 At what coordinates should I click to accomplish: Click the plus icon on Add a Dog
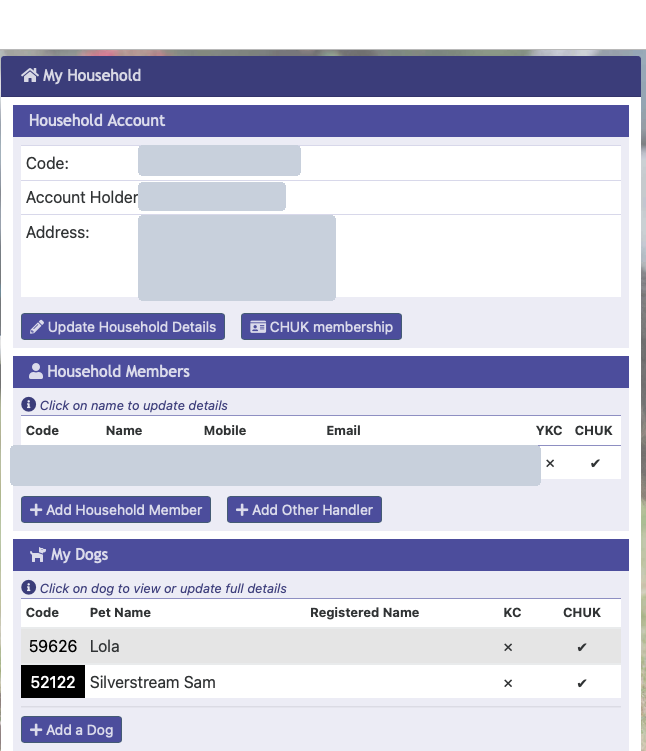tap(36, 730)
